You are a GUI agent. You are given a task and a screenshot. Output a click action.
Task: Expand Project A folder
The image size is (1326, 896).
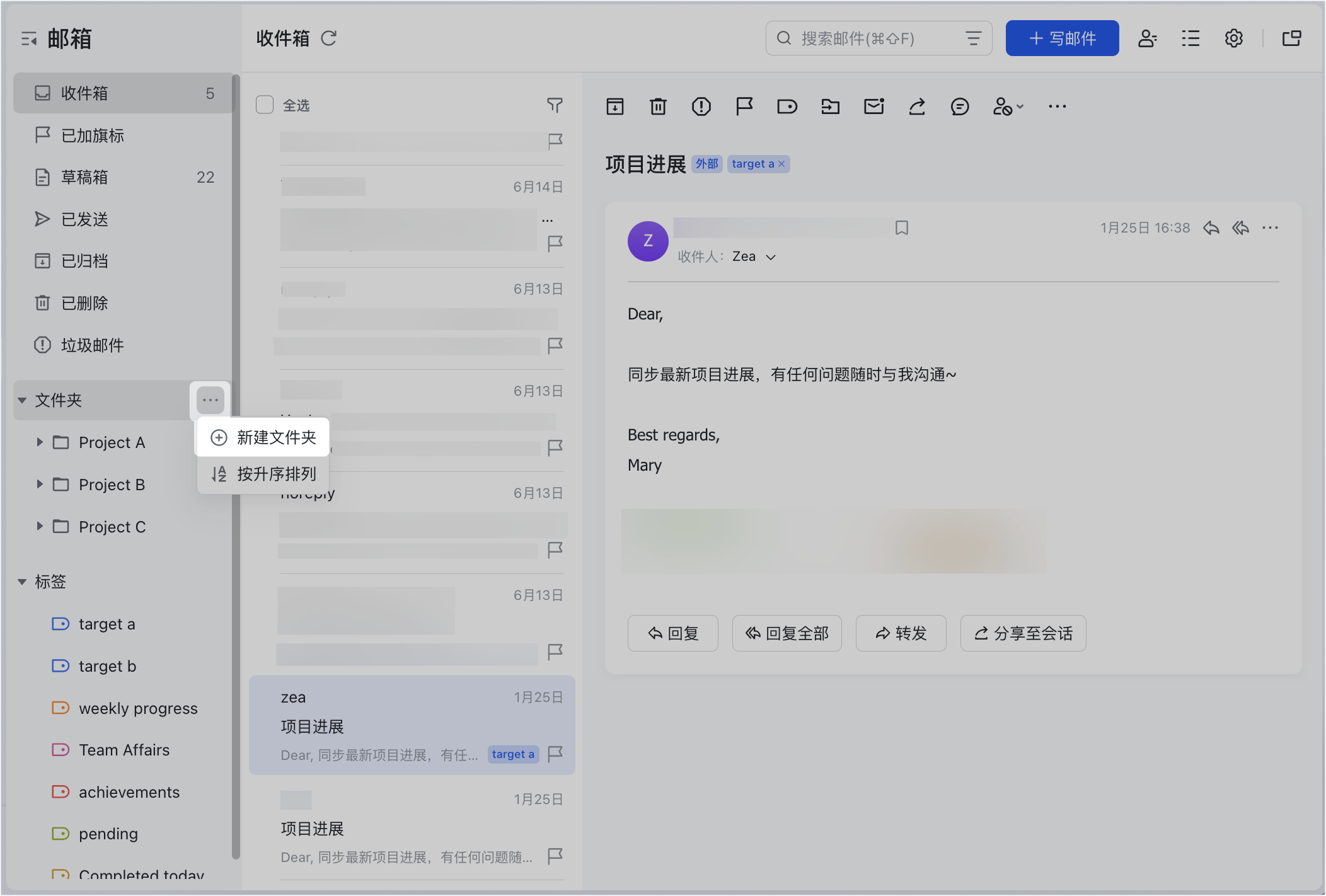40,442
